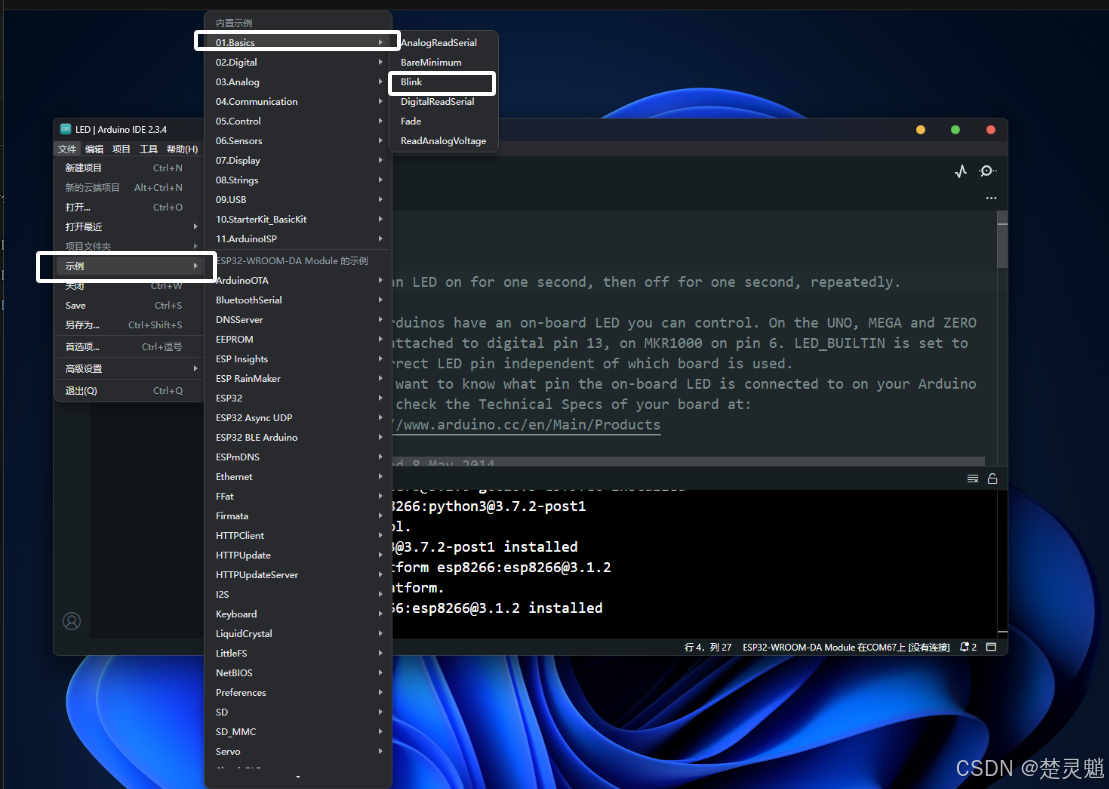Expand the ESP32 BLE Arduino examples
The image size is (1109, 789).
(x=298, y=438)
